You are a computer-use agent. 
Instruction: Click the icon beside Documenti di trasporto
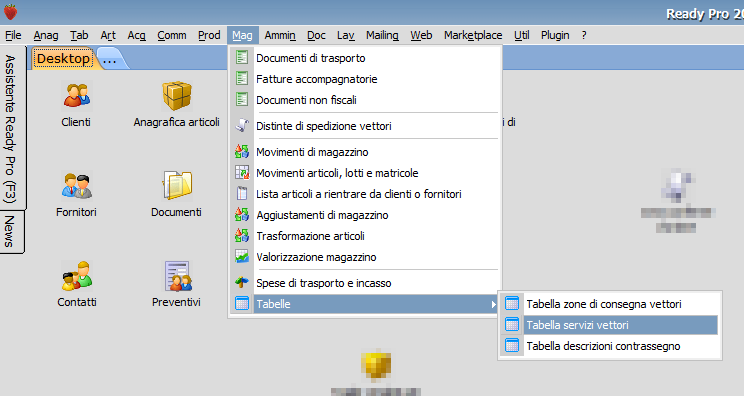tap(242, 58)
